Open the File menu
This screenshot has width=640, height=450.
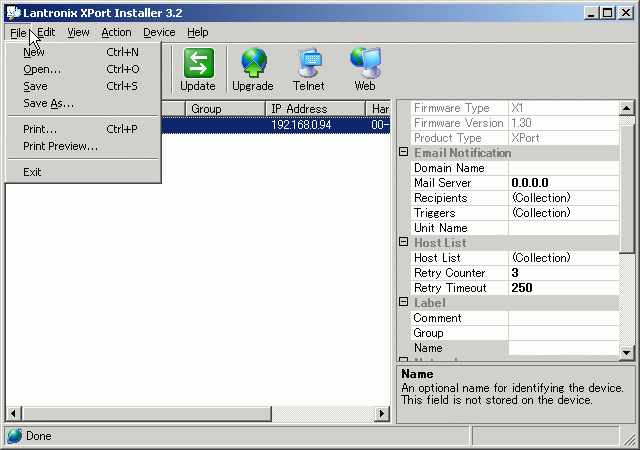click(x=18, y=32)
